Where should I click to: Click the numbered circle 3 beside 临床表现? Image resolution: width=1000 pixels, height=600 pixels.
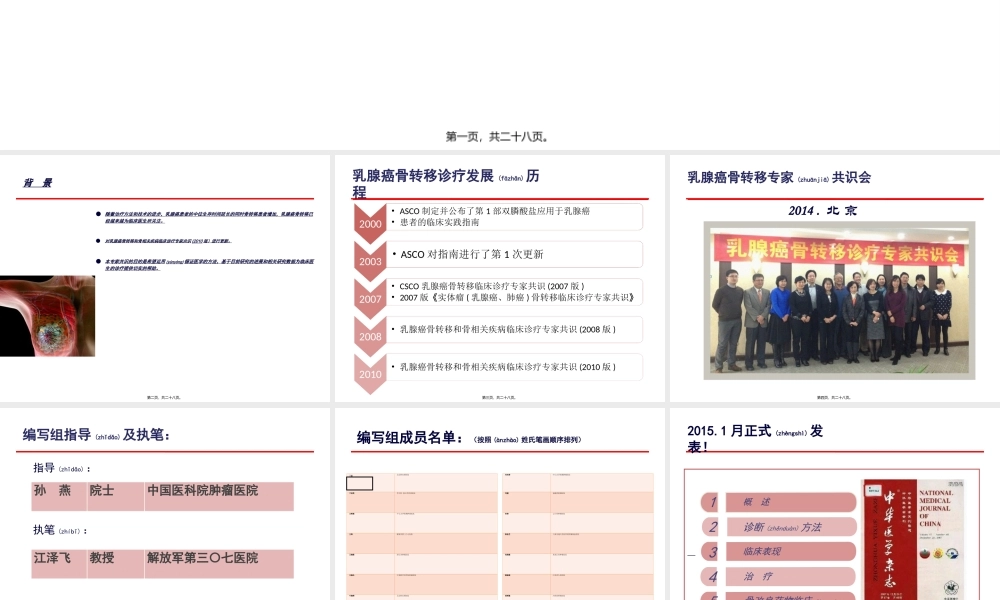pyautogui.click(x=712, y=552)
